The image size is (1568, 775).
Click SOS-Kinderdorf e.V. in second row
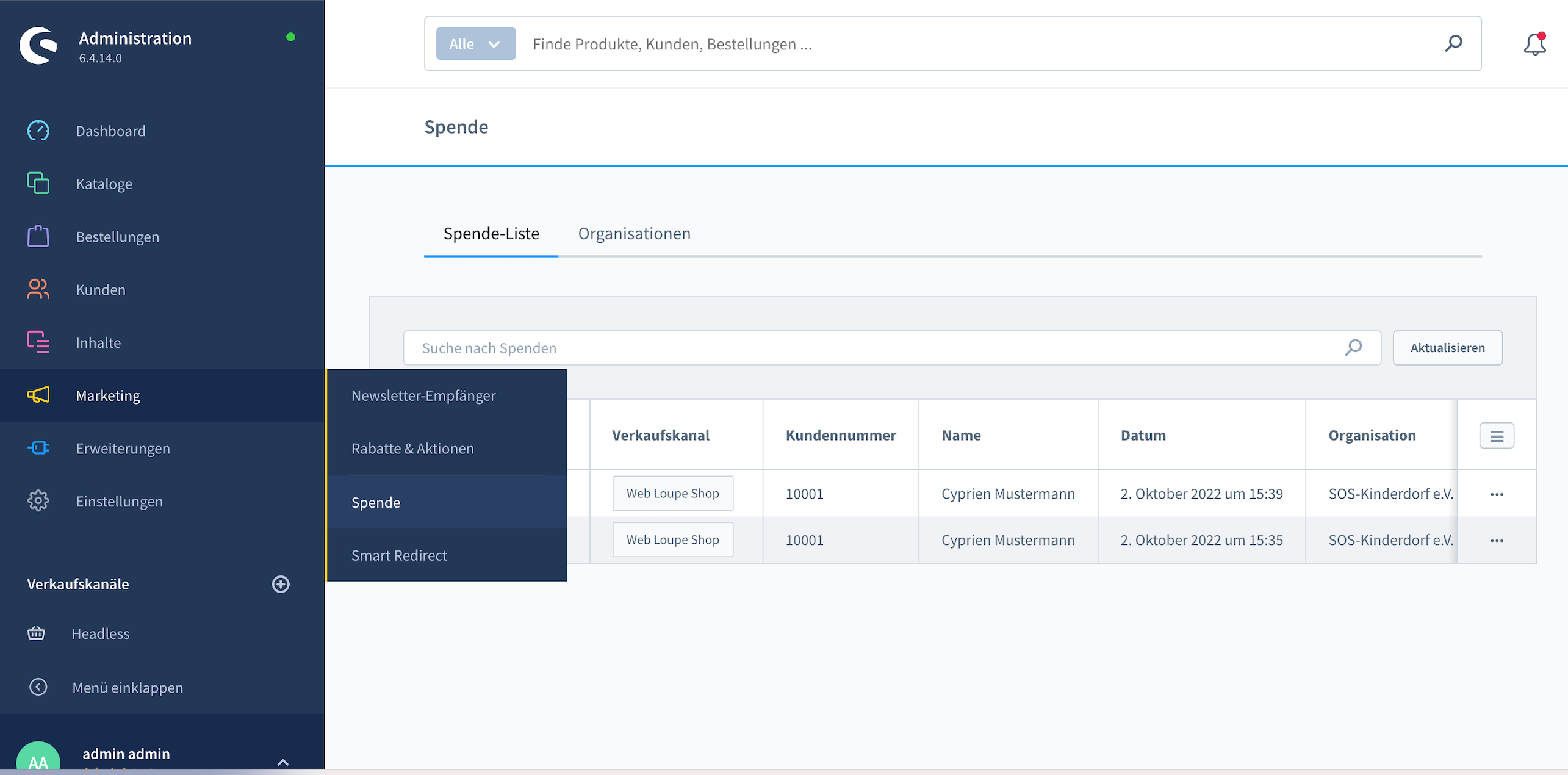pyautogui.click(x=1390, y=540)
